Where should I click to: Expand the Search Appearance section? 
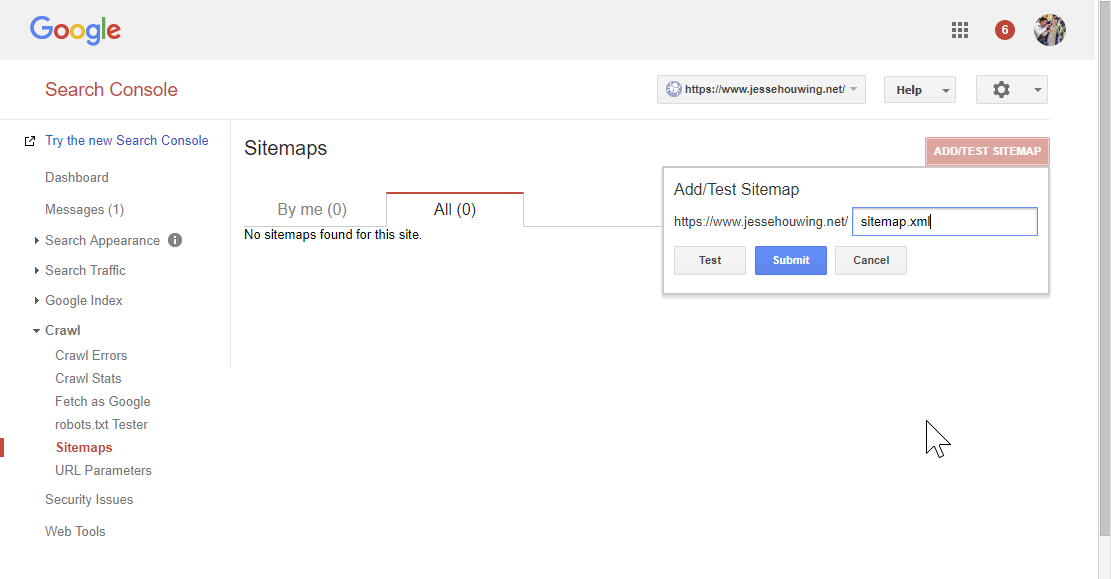click(36, 241)
